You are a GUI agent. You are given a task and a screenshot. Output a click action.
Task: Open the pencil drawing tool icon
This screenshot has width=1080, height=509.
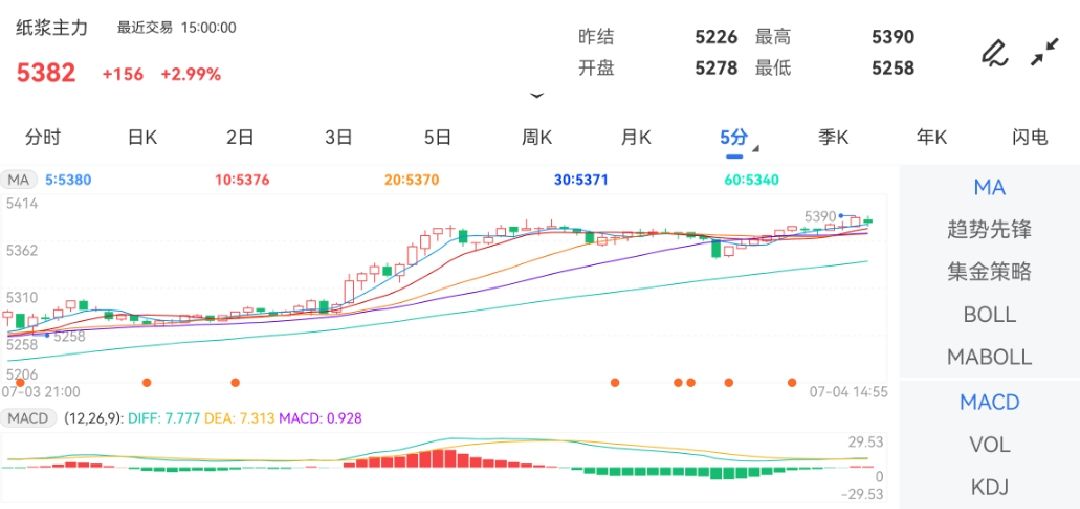point(995,53)
